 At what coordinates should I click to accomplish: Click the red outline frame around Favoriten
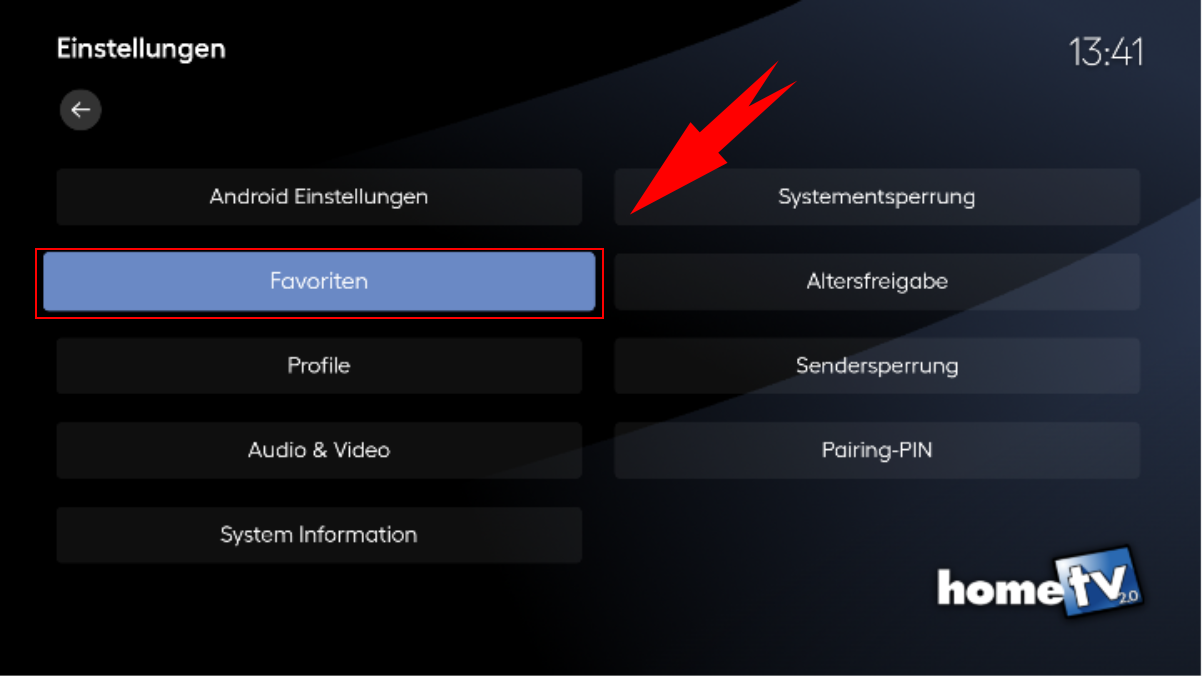coord(319,249)
